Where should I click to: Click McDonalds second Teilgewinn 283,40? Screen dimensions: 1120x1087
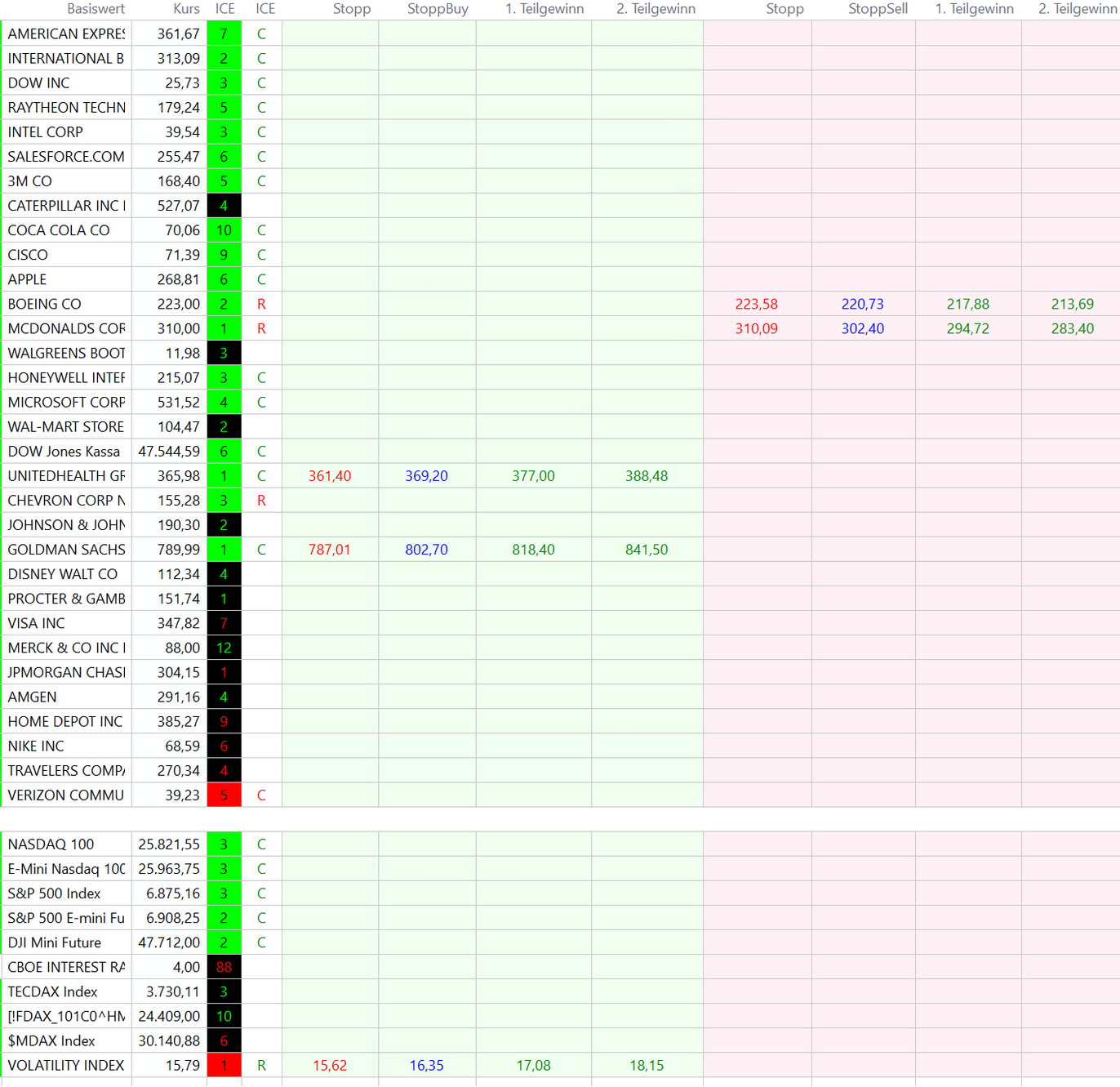1072,329
